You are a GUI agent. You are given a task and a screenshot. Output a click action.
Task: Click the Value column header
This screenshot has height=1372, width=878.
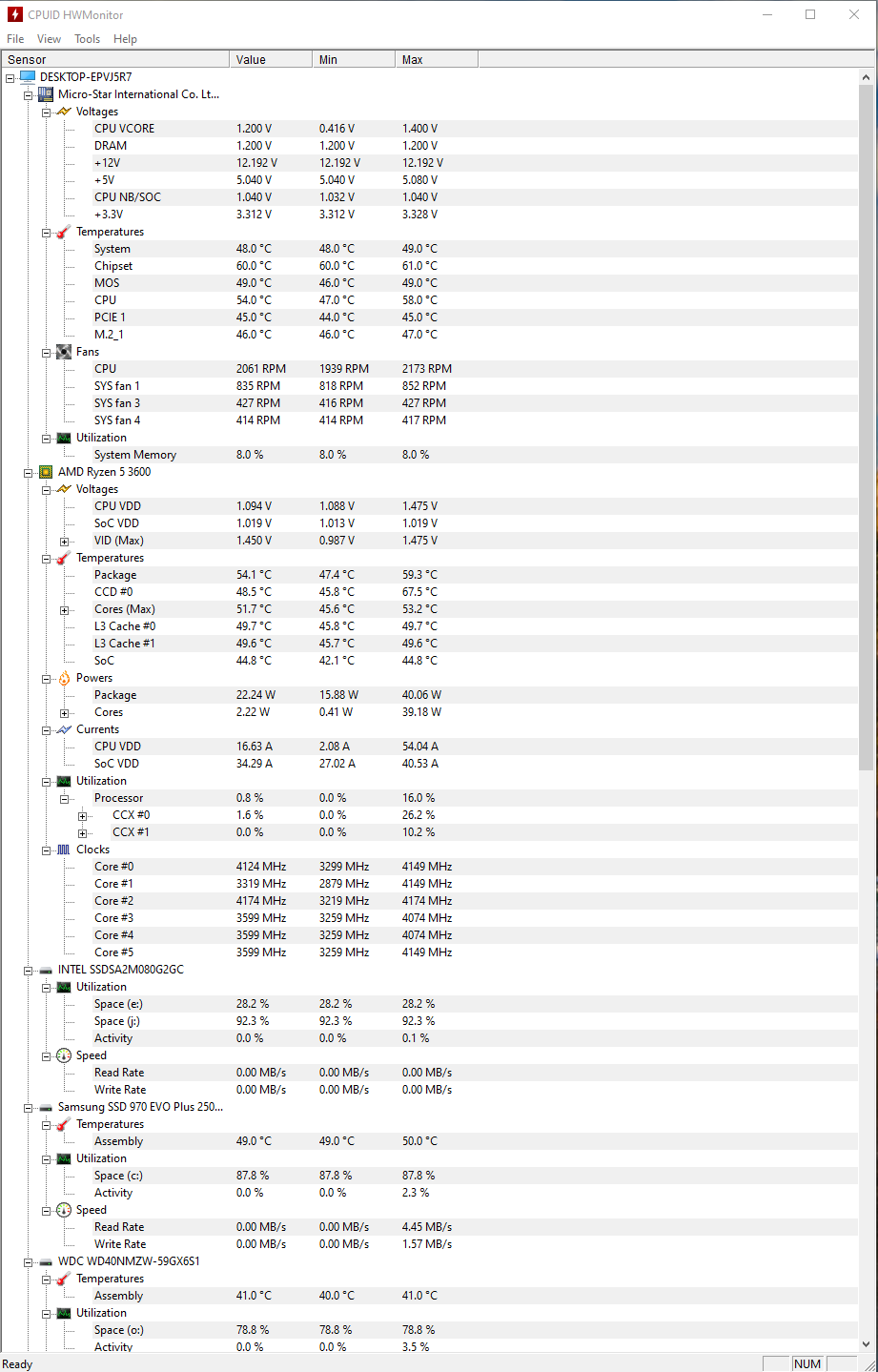point(270,59)
